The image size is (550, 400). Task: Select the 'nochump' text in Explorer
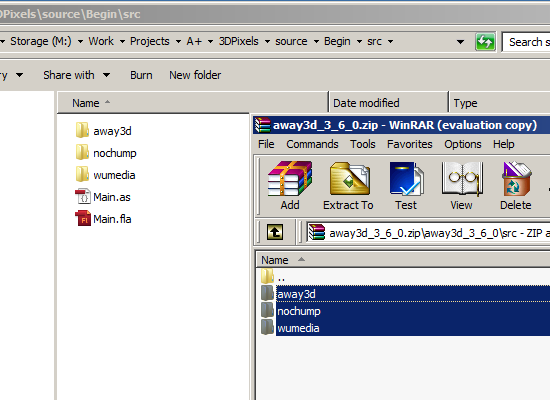pyautogui.click(x=115, y=153)
